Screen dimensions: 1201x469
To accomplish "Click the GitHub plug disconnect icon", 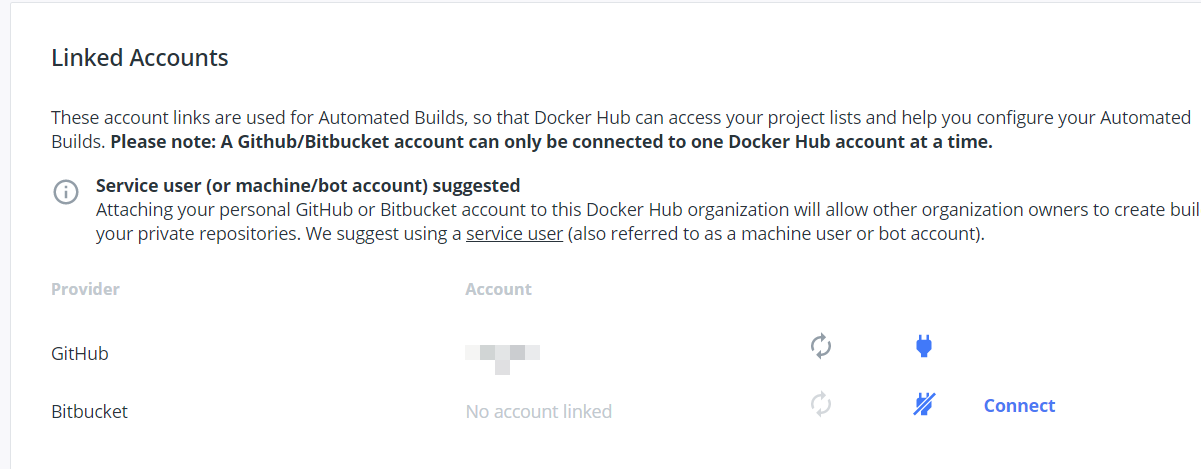I will coord(924,347).
